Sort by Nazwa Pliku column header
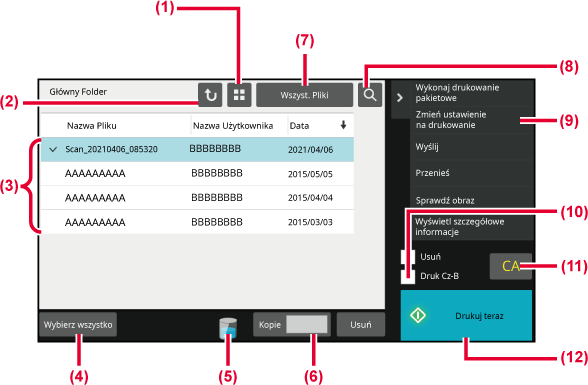The height and width of the screenshot is (385, 588). pos(92,126)
